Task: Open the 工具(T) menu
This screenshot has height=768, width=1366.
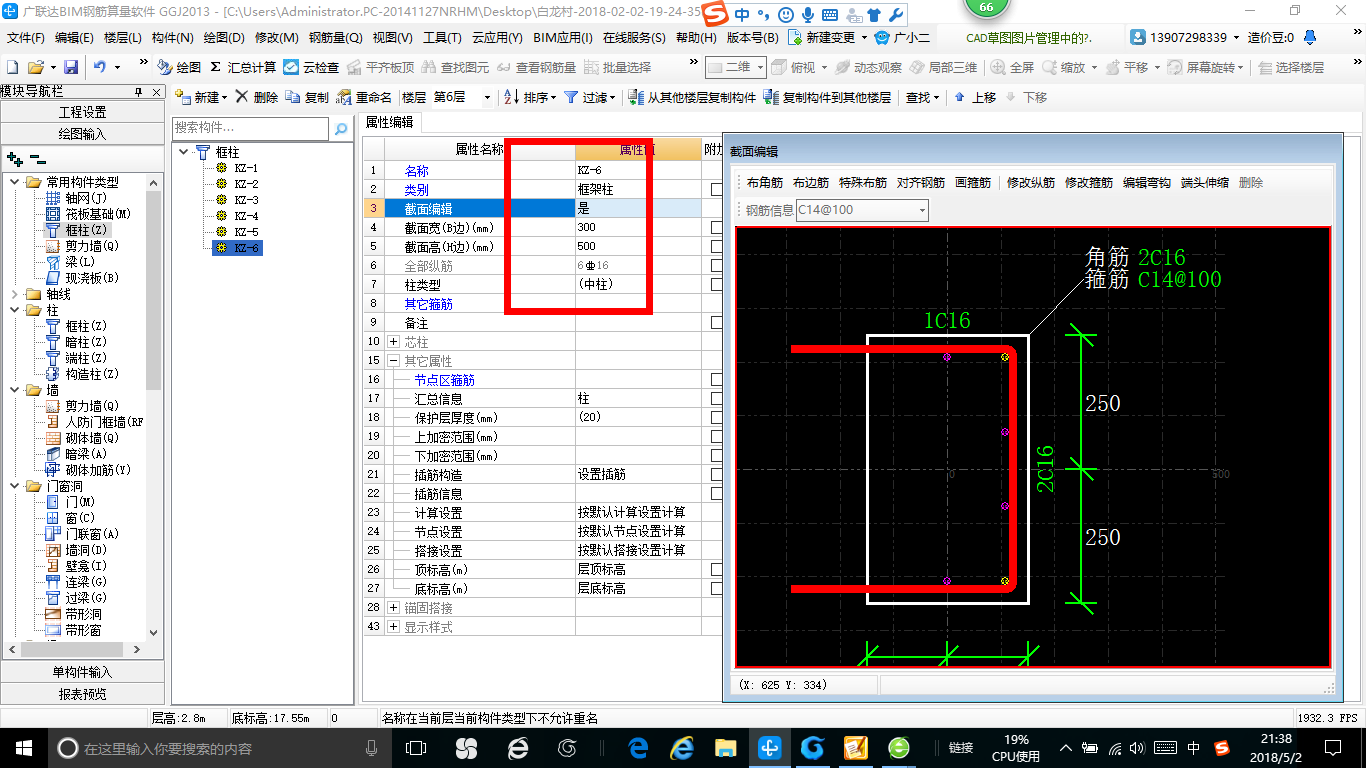Action: (x=442, y=37)
